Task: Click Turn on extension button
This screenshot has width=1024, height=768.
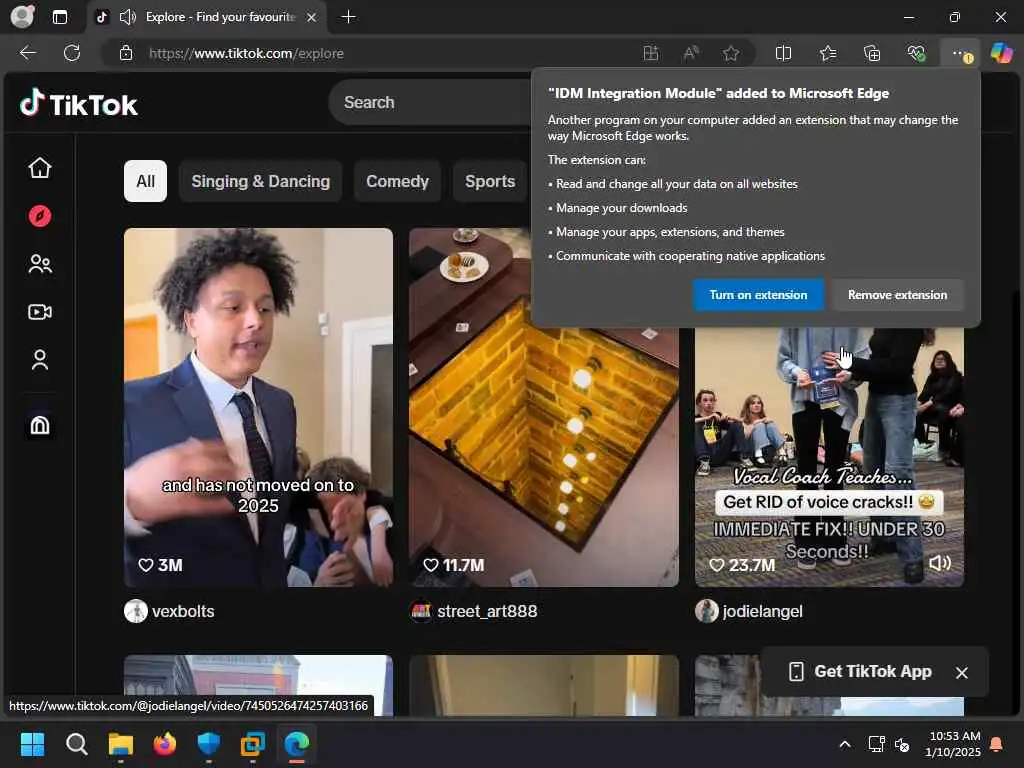Action: 758,295
